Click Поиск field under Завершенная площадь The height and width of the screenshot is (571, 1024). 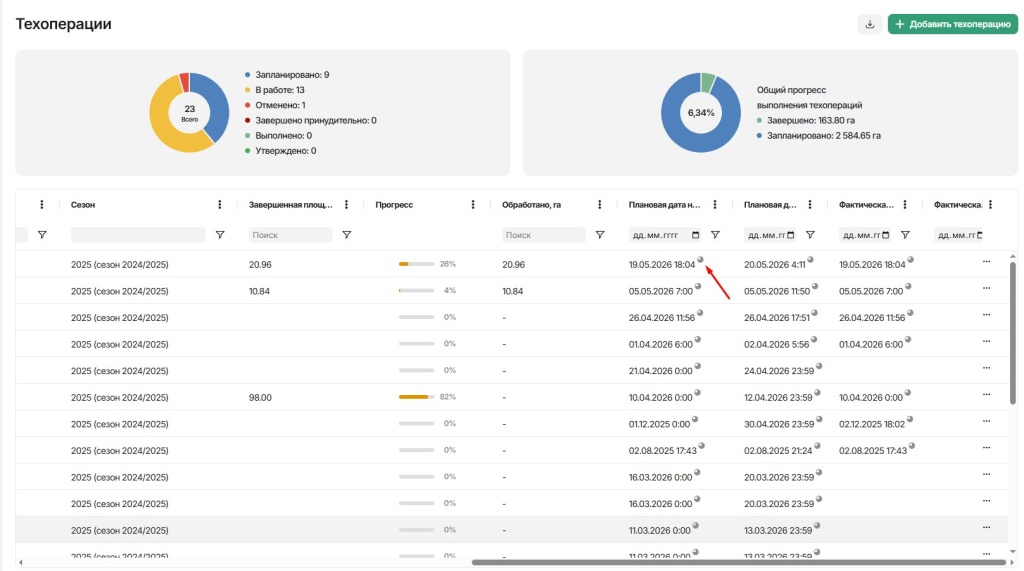[290, 235]
